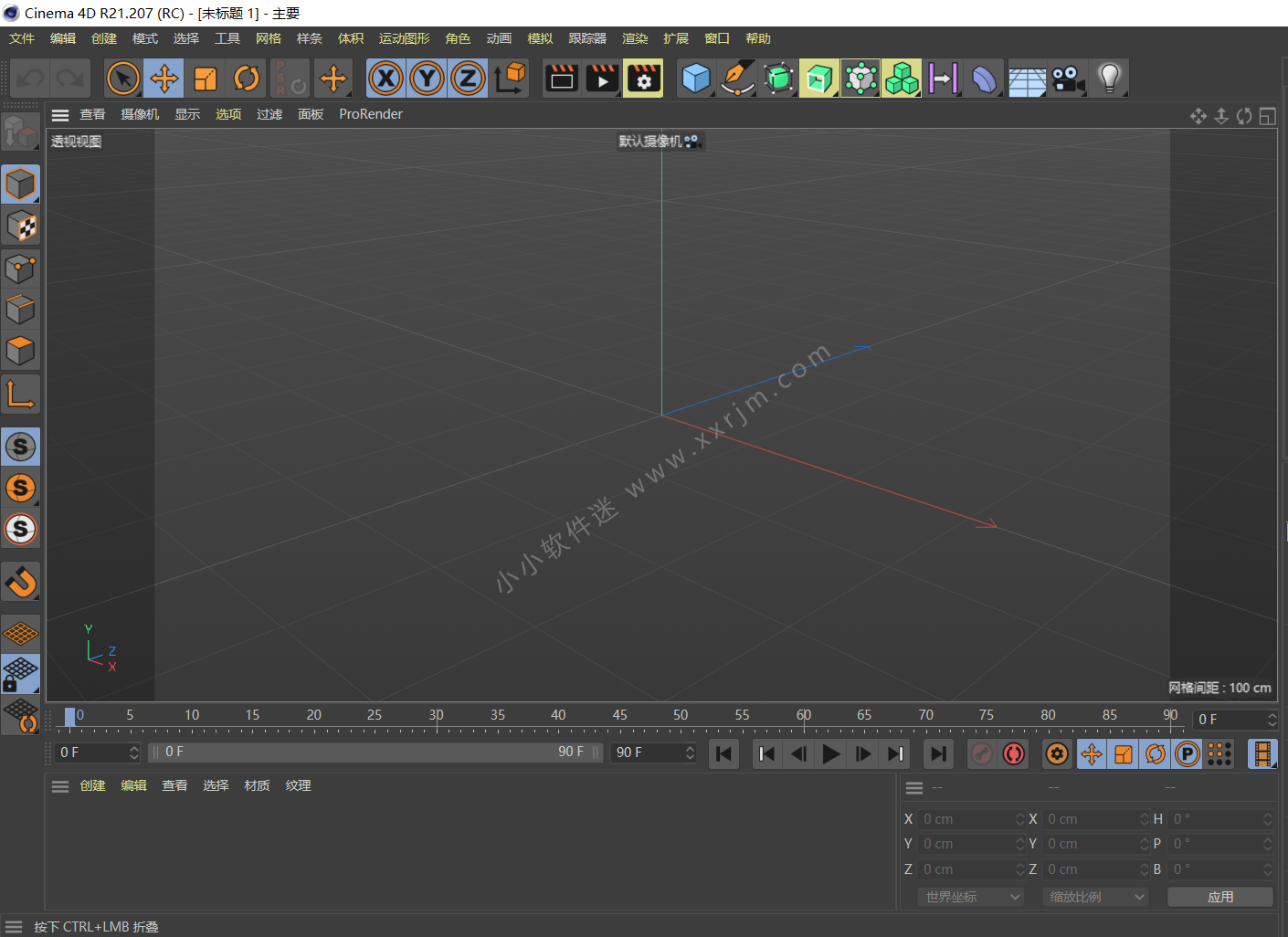The width and height of the screenshot is (1288, 937).
Task: Select the Move tool in top toolbar
Action: [x=164, y=79]
